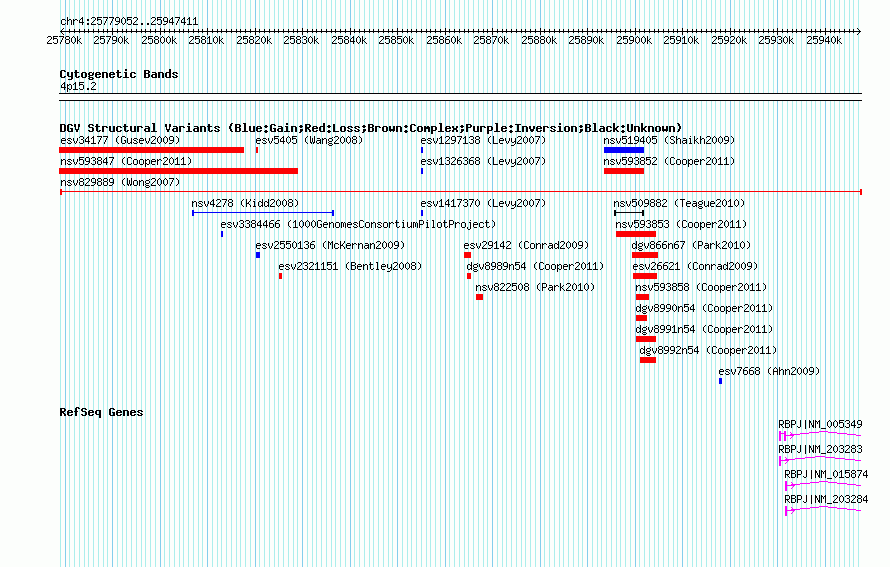890x567 pixels.
Task: Click the red bar under esv26621
Action: (645, 276)
